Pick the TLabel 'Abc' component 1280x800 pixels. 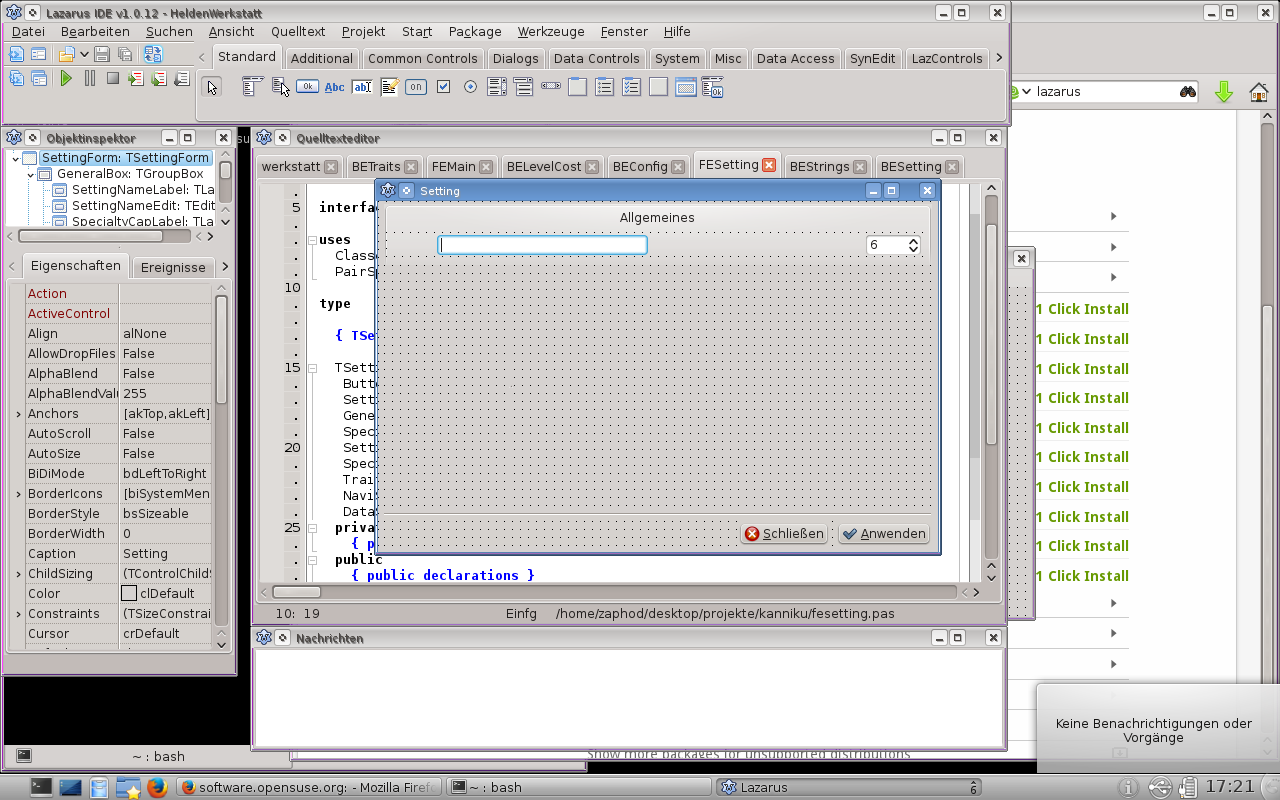[334, 87]
